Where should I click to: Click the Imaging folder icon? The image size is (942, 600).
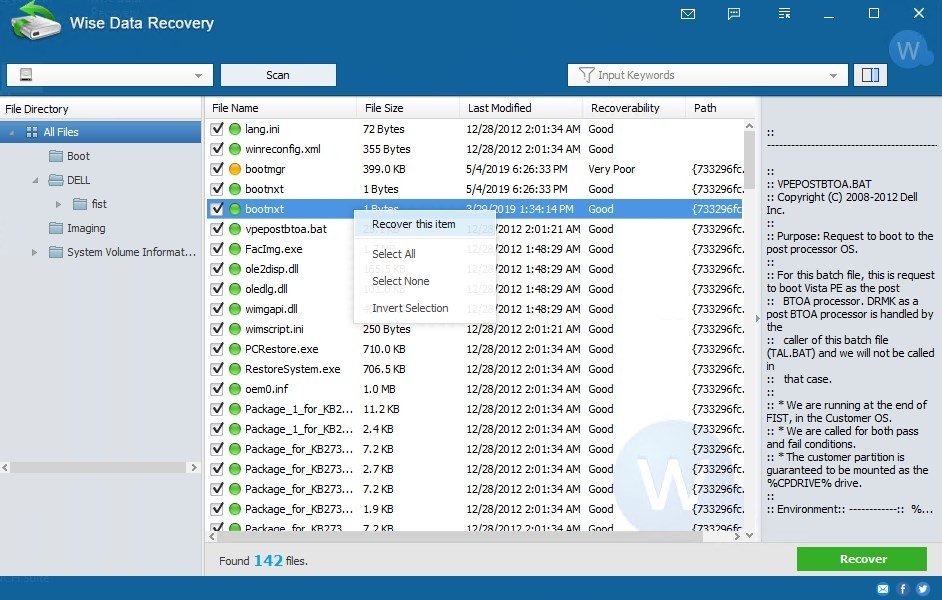coord(56,228)
